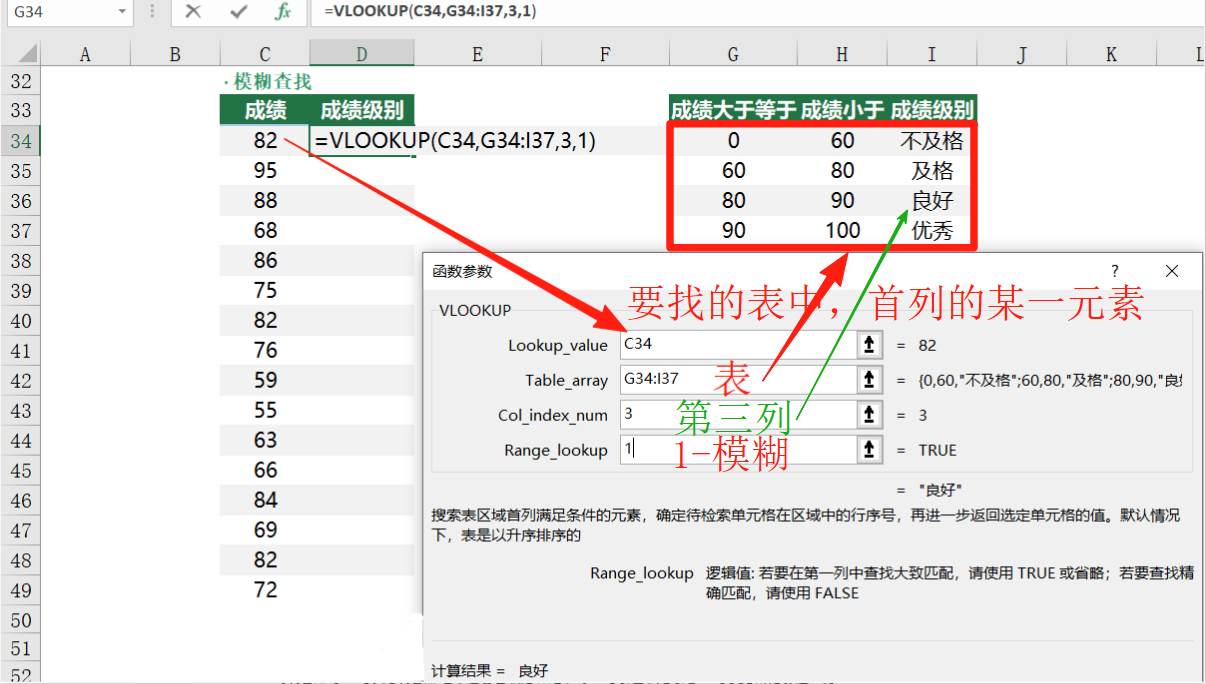Confirm the formula with the checkmark icon

click(238, 12)
